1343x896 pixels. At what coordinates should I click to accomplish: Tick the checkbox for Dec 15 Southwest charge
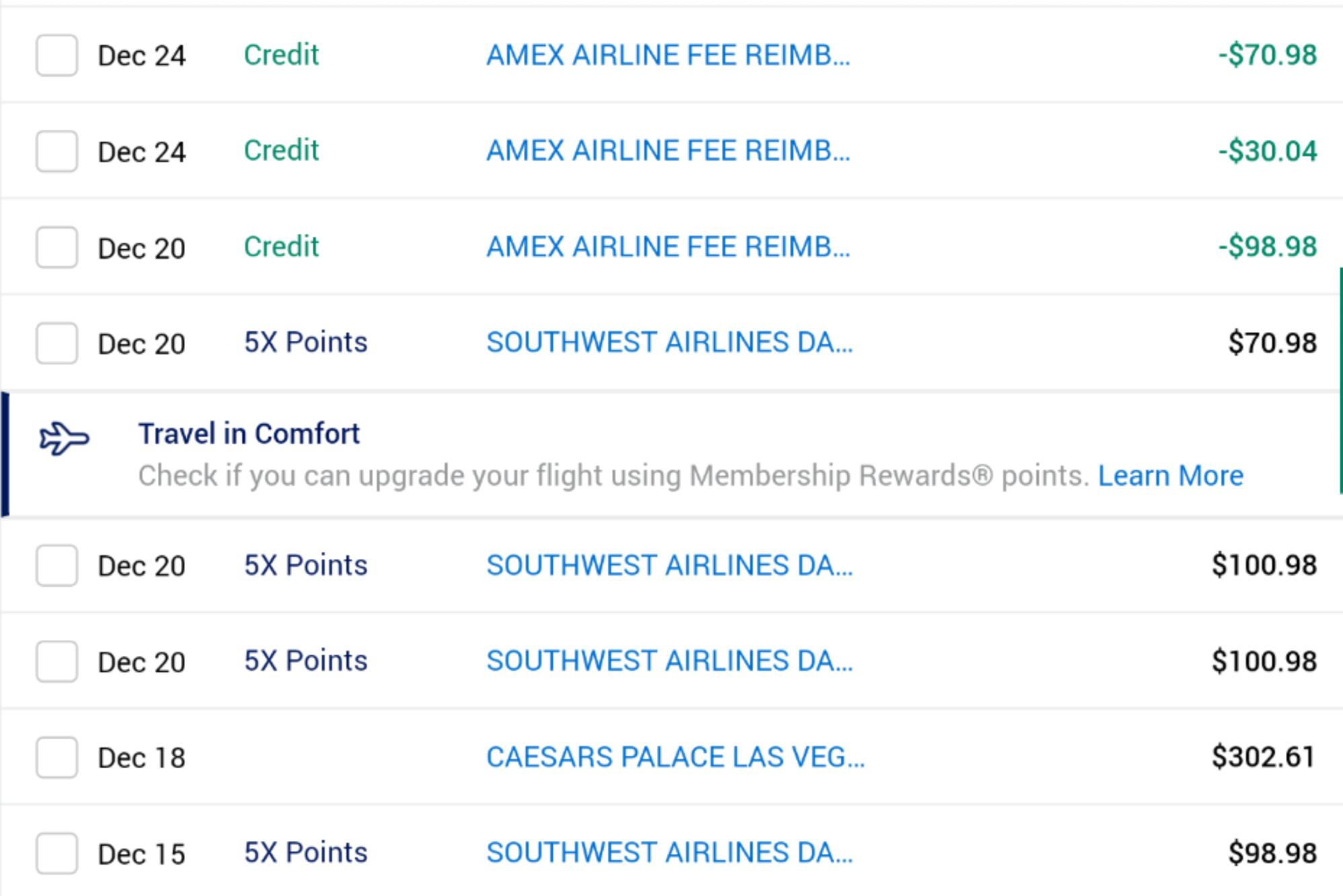pyautogui.click(x=56, y=854)
